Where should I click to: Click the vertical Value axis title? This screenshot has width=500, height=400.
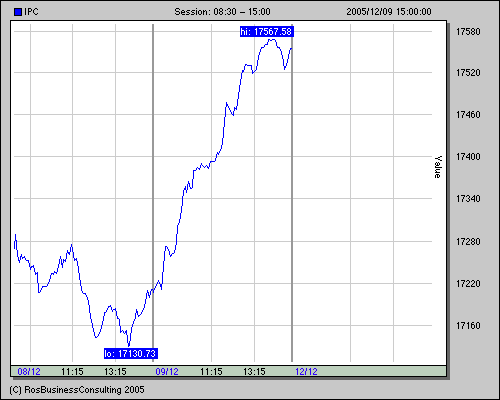tap(438, 167)
